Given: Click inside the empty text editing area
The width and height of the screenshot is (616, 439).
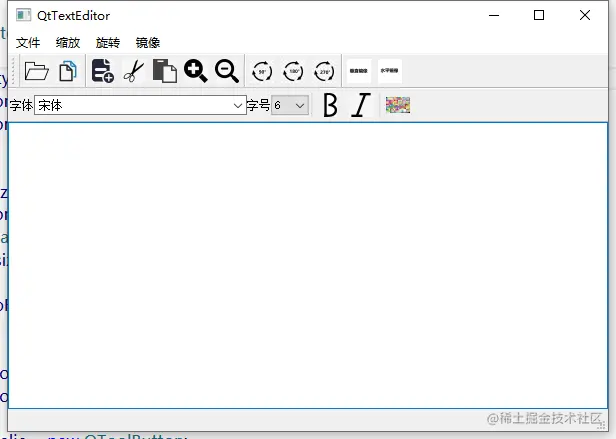Looking at the screenshot, I should [308, 265].
